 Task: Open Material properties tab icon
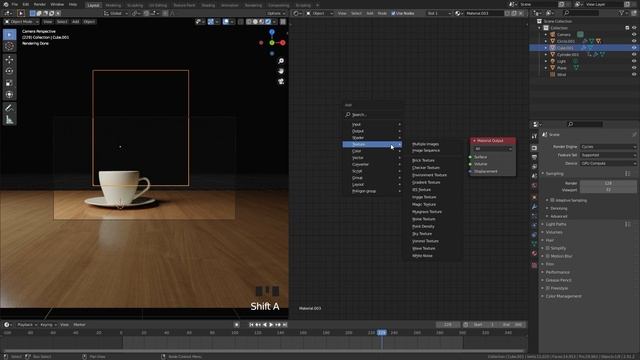click(534, 253)
